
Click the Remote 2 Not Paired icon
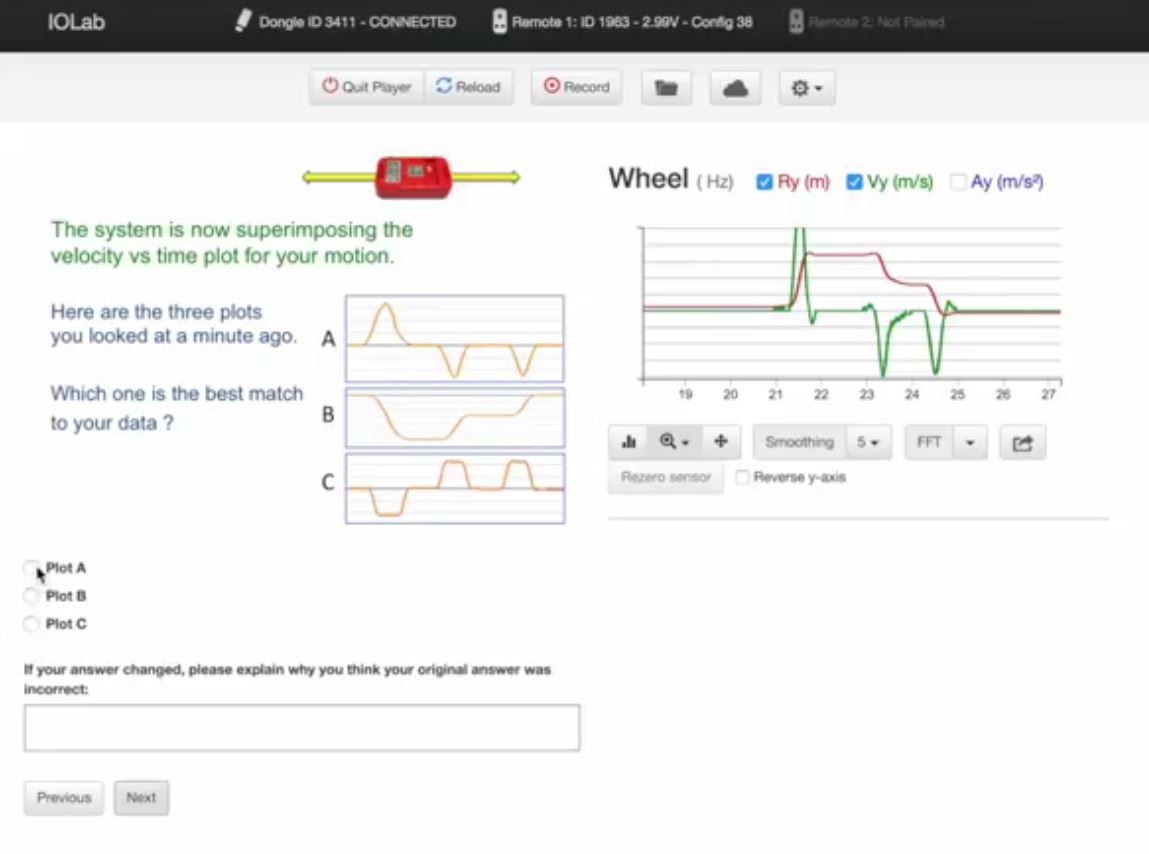coord(796,22)
